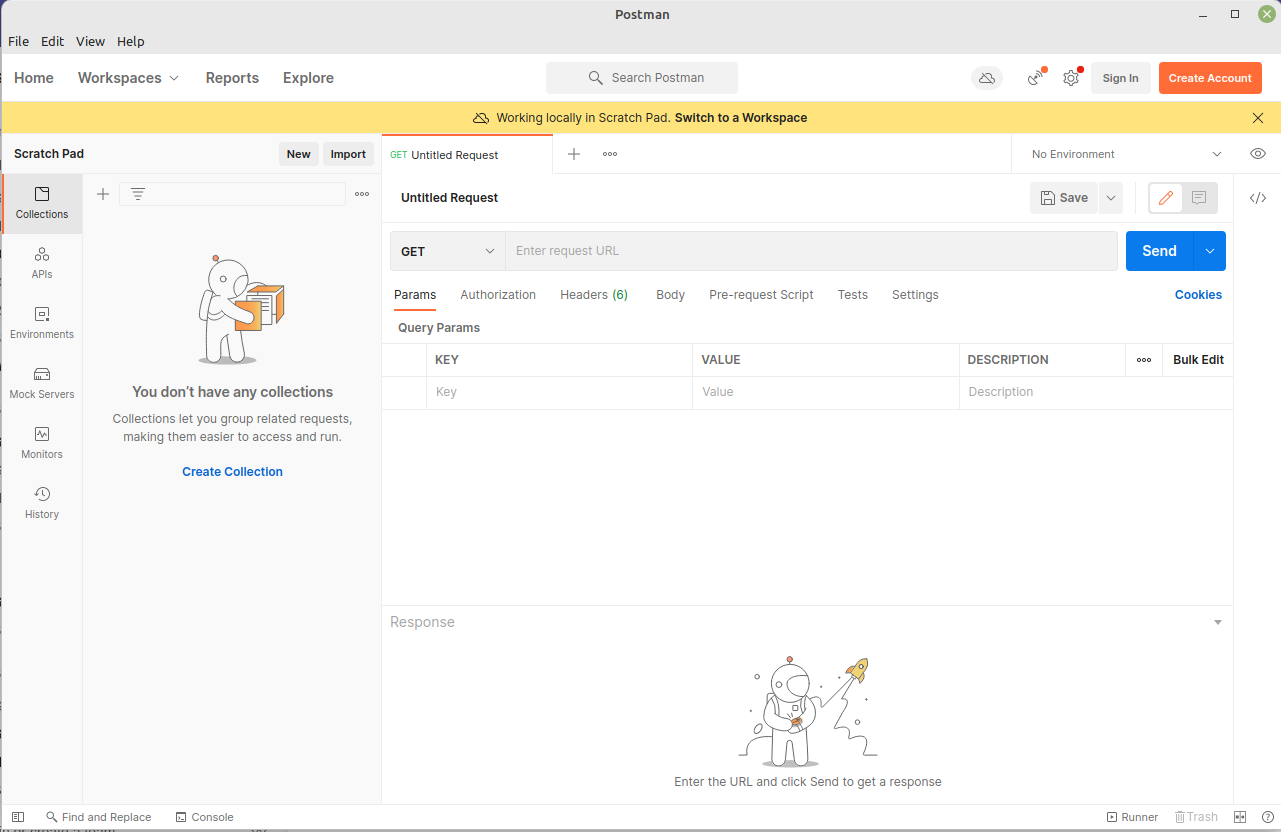Expand the Workspaces menu in header

pos(129,78)
